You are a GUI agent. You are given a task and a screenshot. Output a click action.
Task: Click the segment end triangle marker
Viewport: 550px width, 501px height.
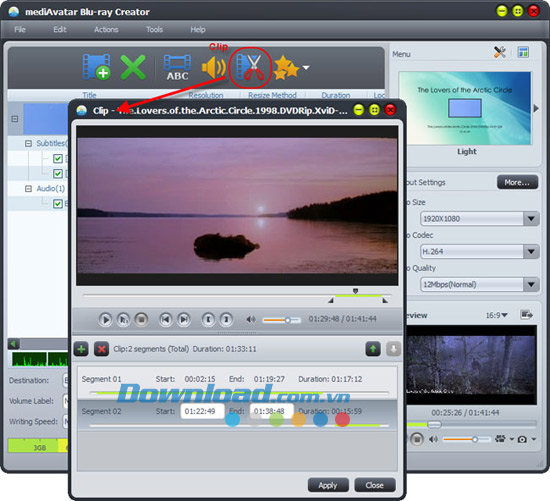click(385, 300)
